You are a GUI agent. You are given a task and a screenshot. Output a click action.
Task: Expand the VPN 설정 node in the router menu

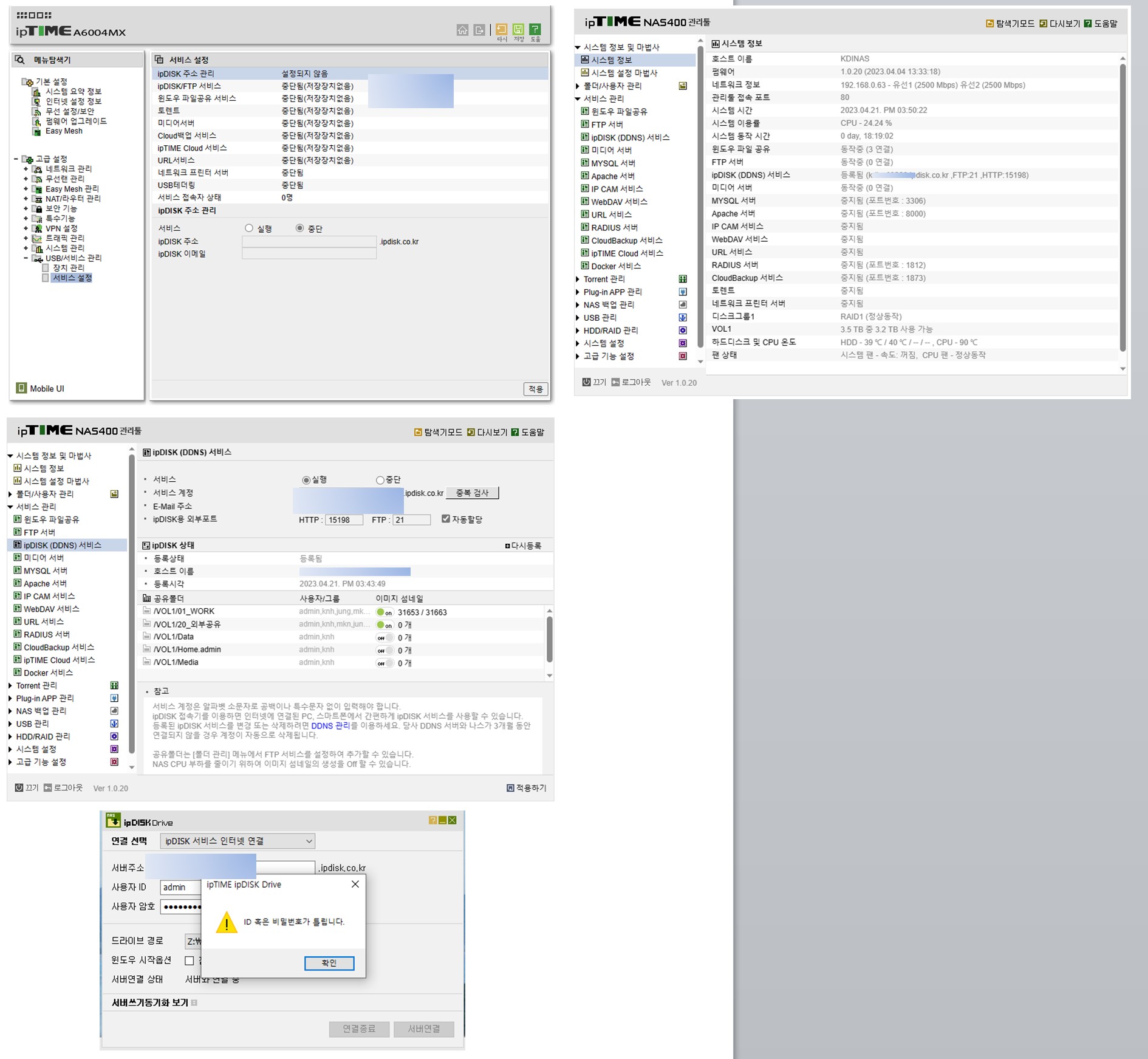26,228
